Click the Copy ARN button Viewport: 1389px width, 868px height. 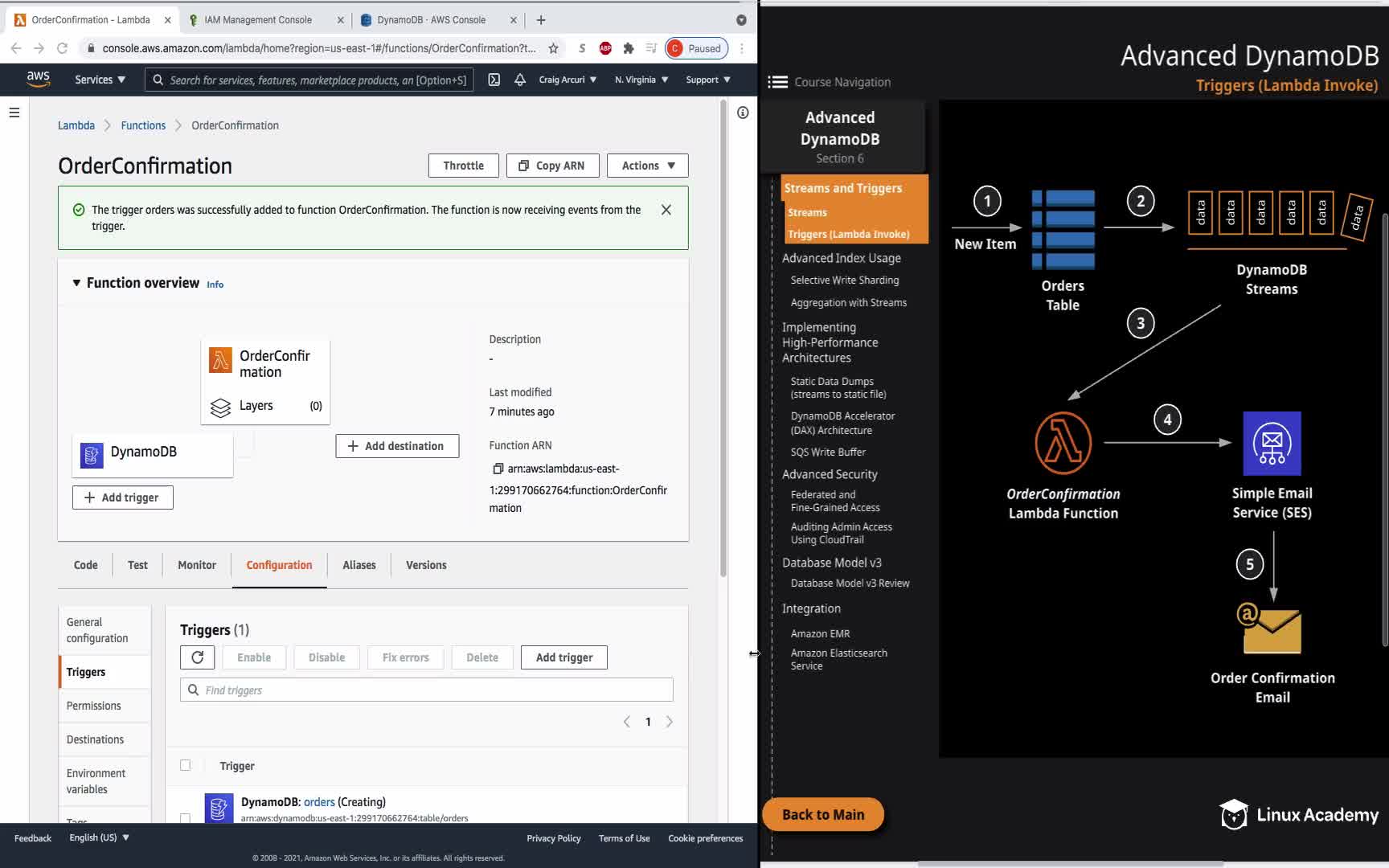coord(551,166)
